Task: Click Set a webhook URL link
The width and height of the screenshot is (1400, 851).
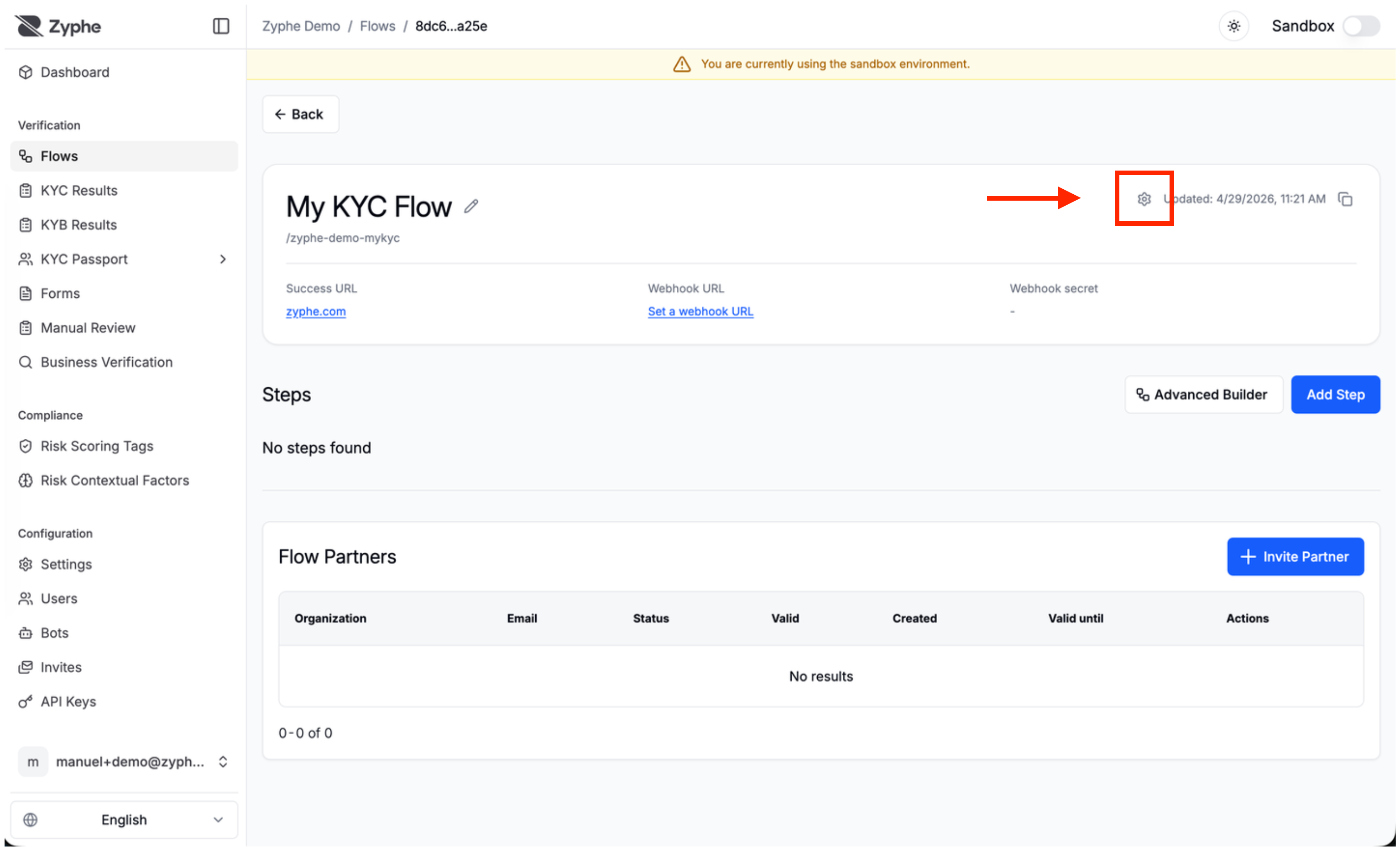Action: 700,311
